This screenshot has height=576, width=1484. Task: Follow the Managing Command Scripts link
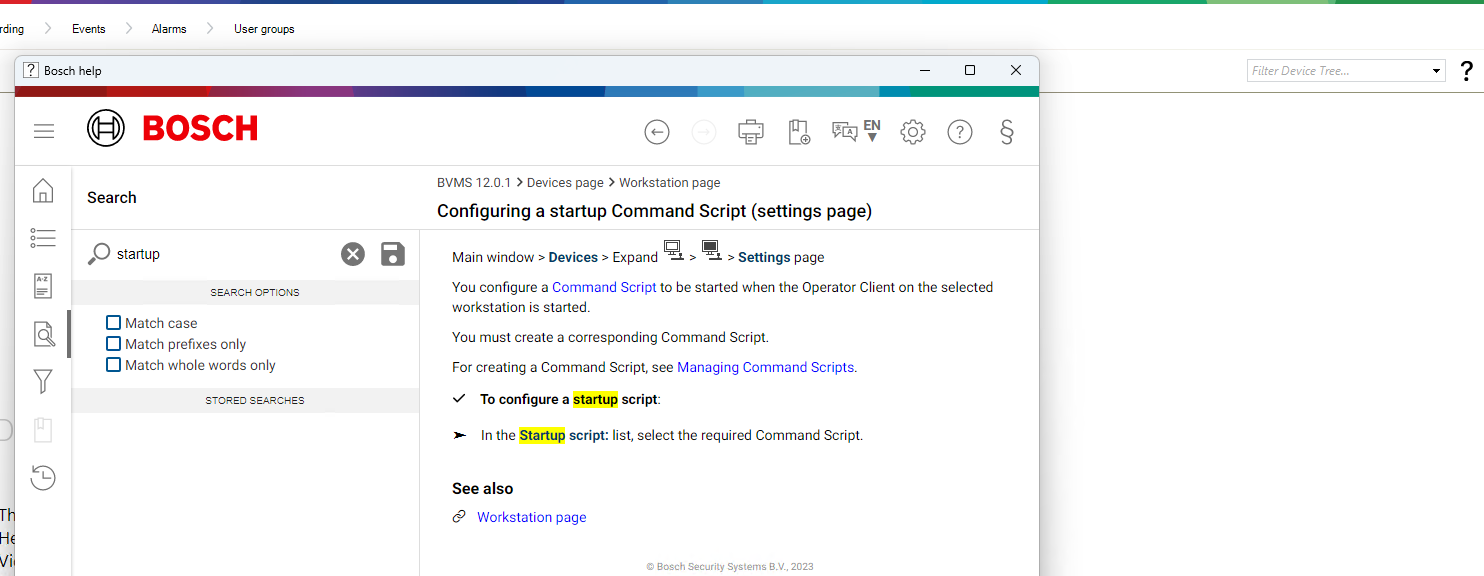(x=765, y=367)
